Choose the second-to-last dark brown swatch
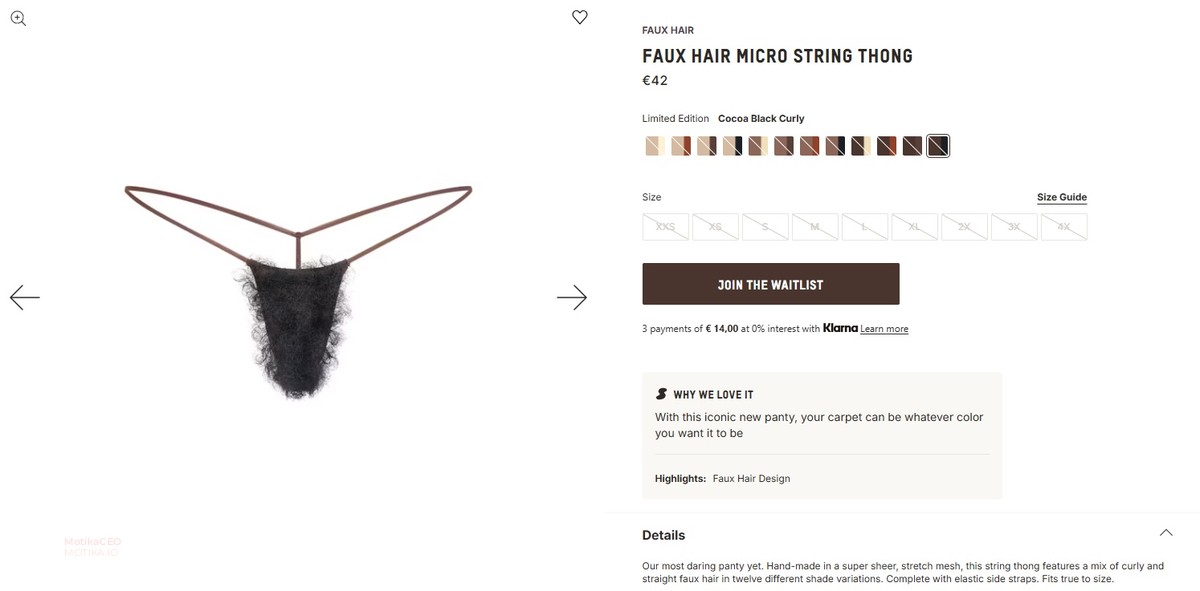Viewport: 1200px width, 591px height. point(912,146)
